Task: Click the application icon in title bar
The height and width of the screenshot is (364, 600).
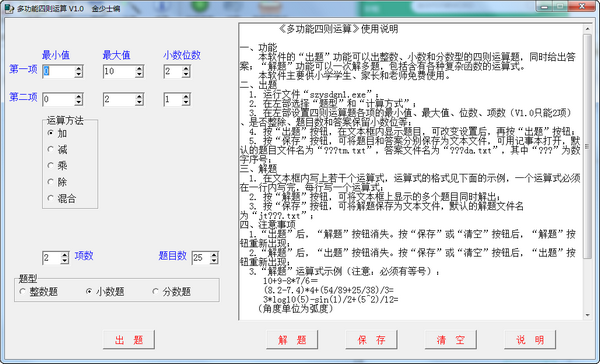Action: (9, 8)
